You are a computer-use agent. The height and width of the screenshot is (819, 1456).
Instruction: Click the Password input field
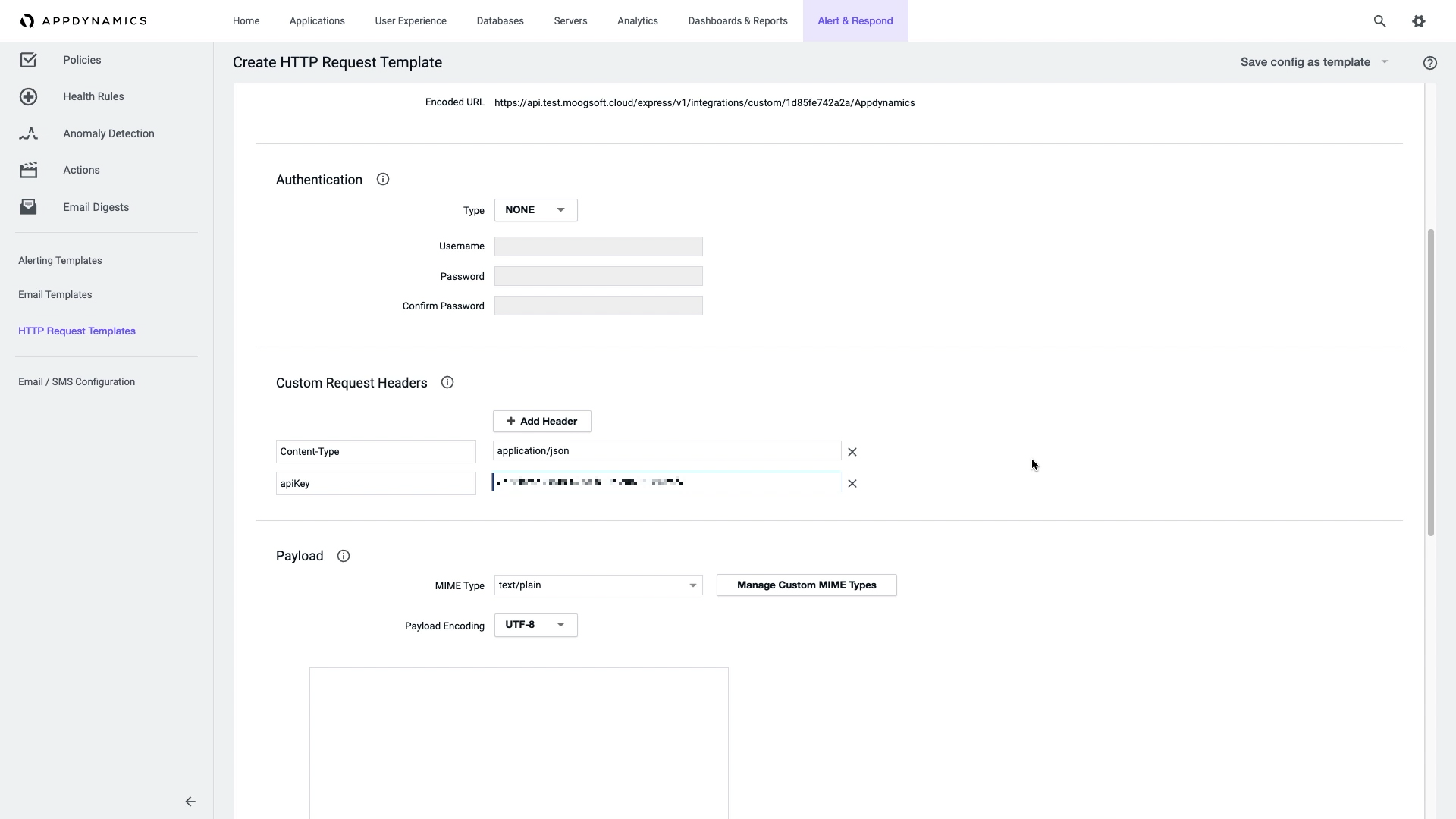598,276
